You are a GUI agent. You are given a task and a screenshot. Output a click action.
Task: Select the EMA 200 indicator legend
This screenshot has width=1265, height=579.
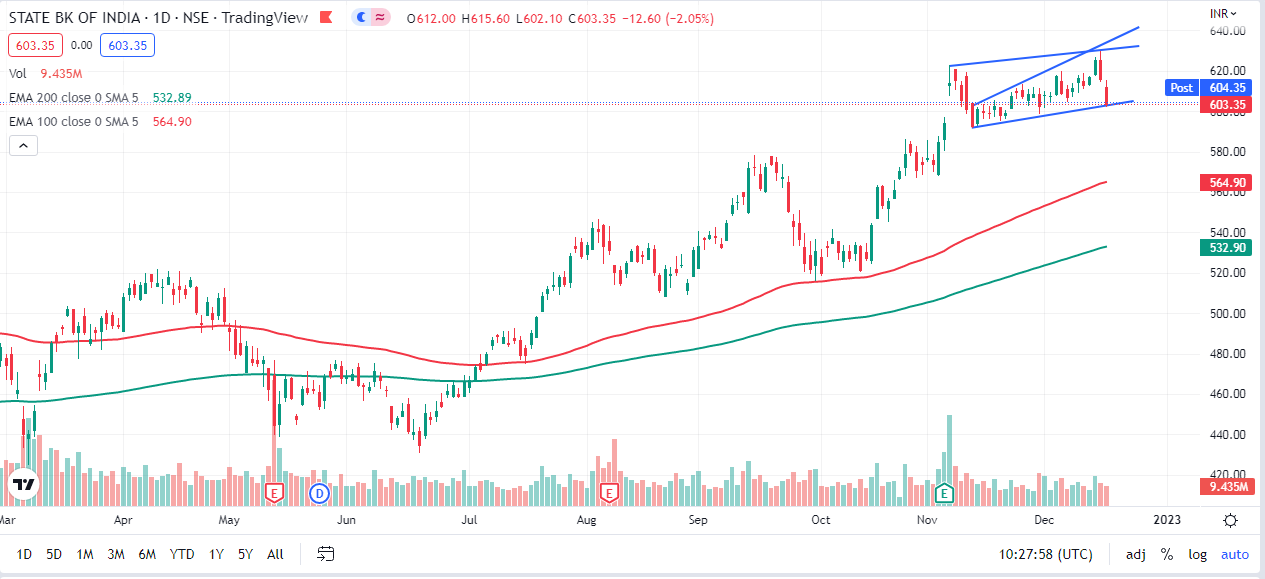74,98
